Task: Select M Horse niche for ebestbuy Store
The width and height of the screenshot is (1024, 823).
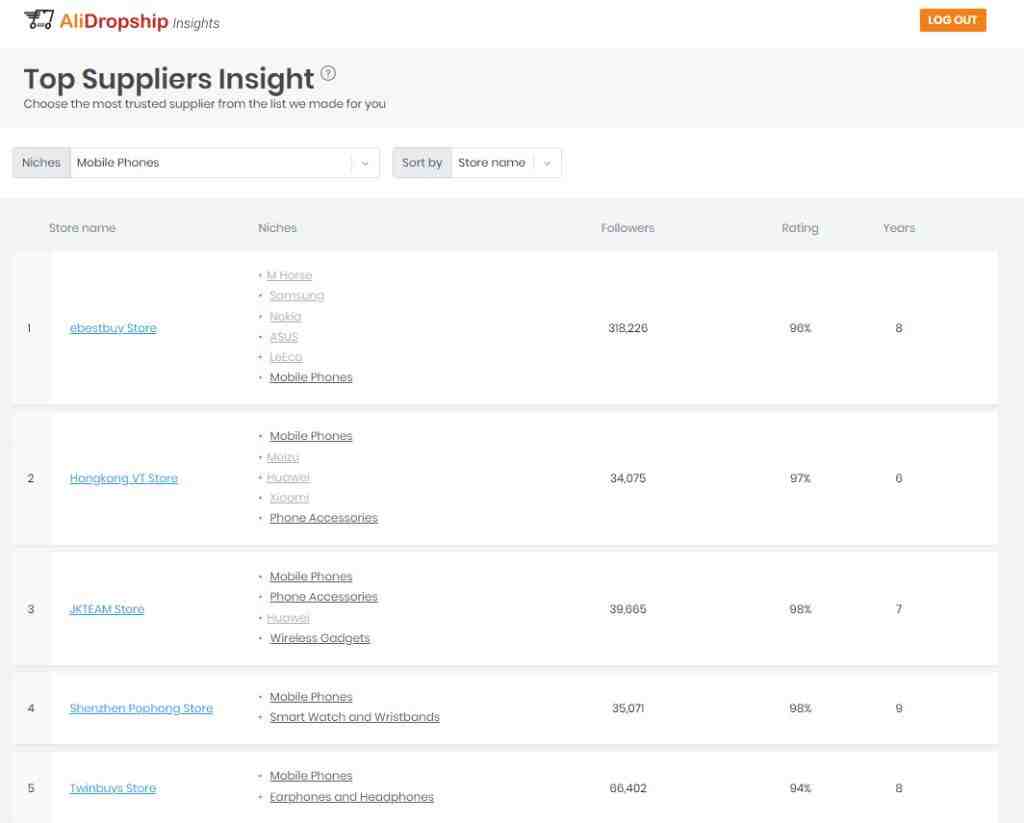Action: (289, 275)
